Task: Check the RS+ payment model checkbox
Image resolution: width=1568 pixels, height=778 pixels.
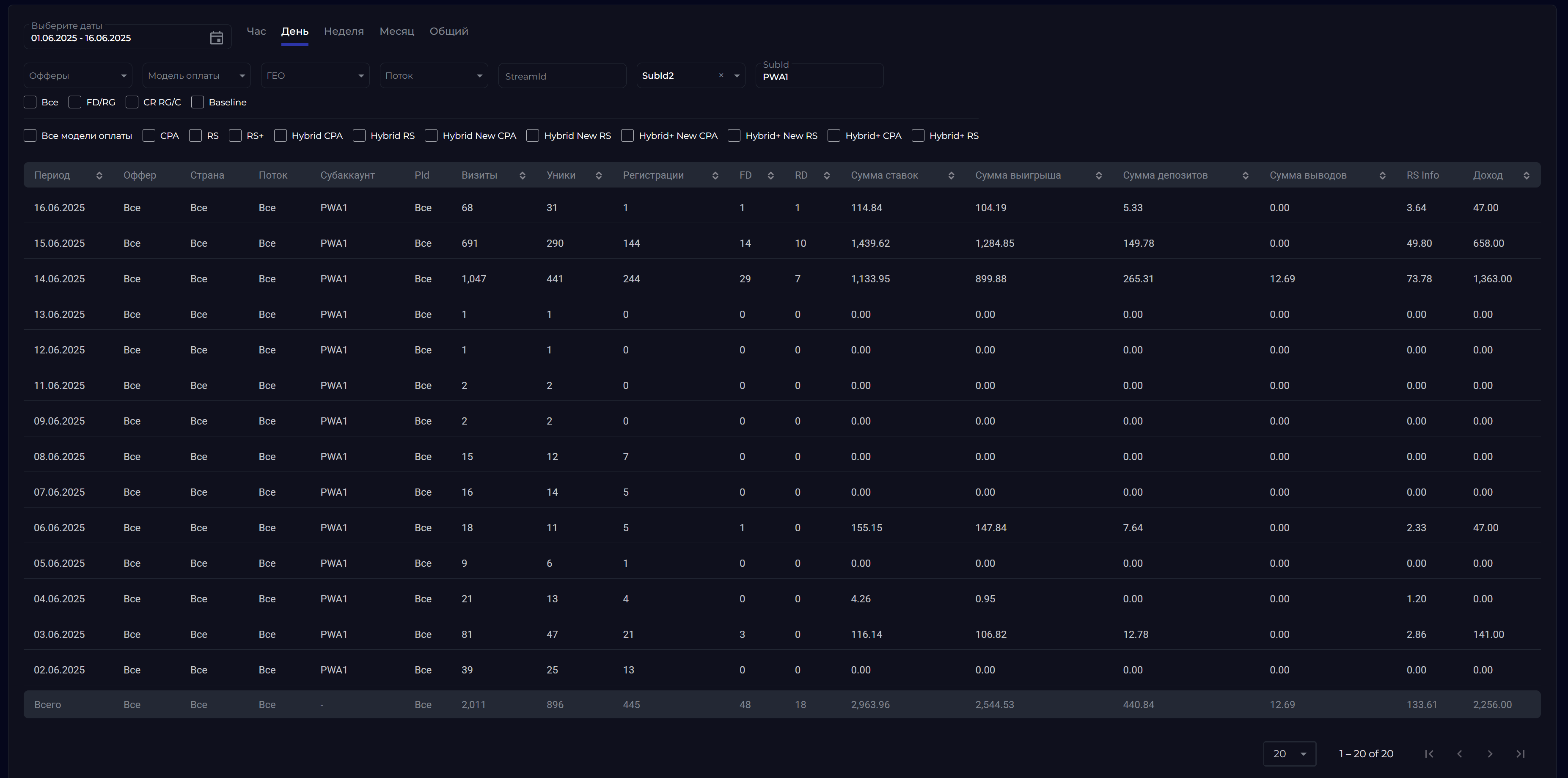Action: (x=235, y=136)
